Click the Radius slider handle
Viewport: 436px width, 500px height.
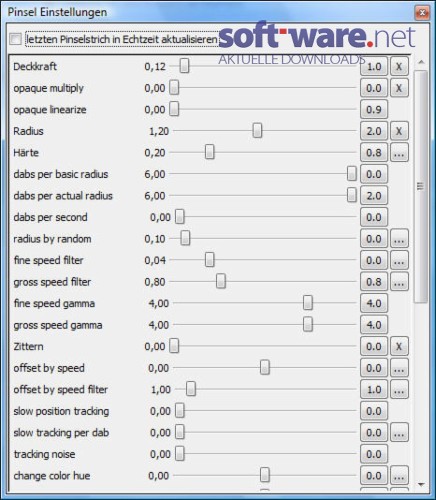(x=257, y=131)
